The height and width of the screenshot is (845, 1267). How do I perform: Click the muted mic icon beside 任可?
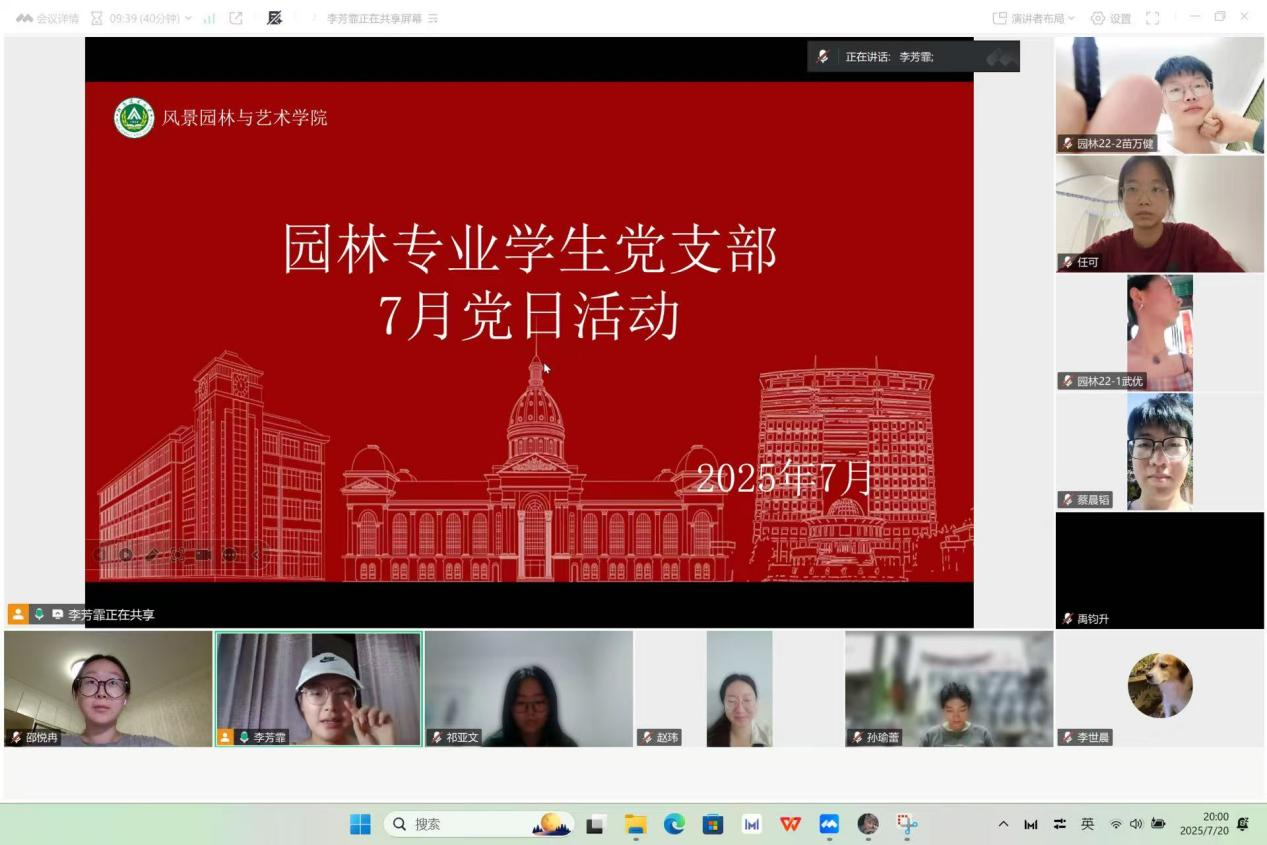pyautogui.click(x=1067, y=262)
